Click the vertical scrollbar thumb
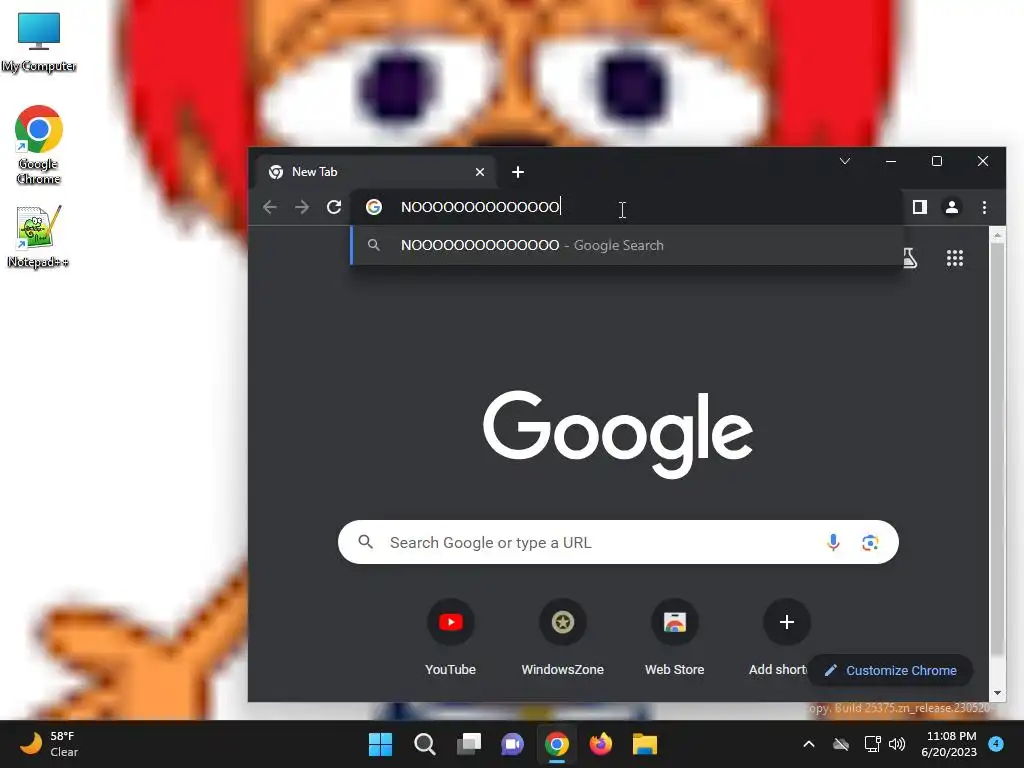Viewport: 1024px width, 768px height. coord(997,448)
